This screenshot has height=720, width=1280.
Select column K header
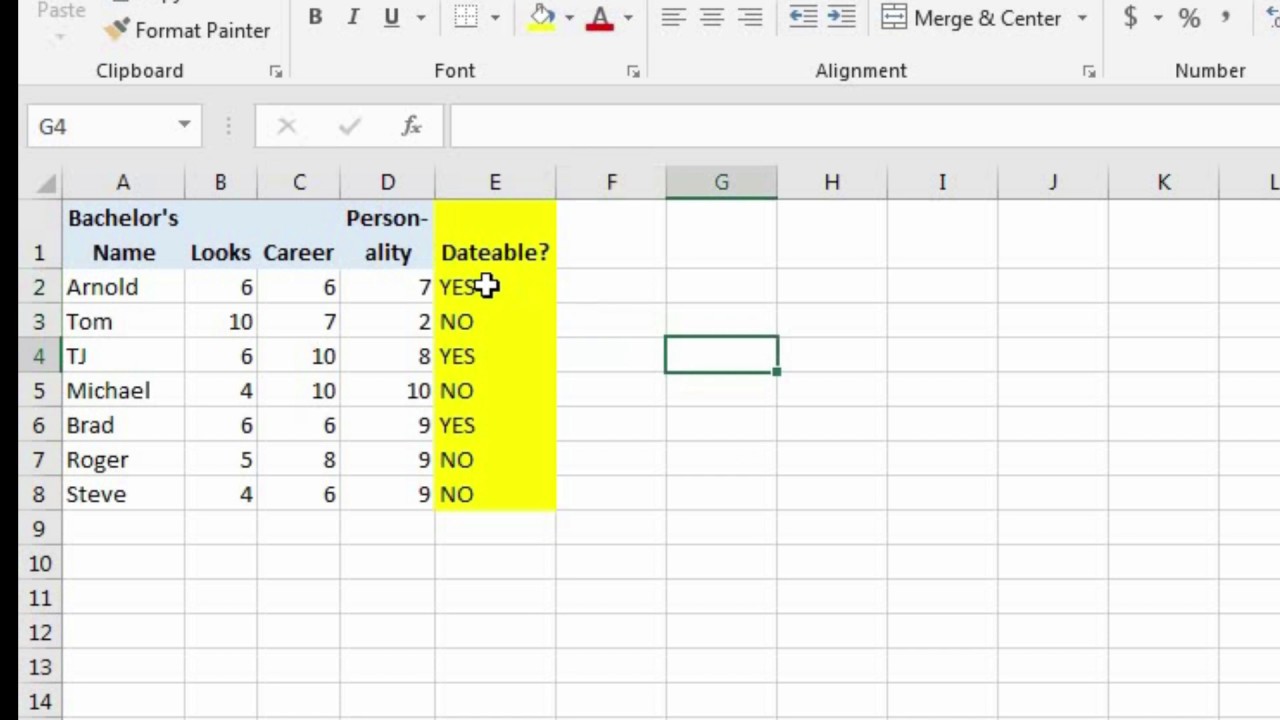point(1164,183)
